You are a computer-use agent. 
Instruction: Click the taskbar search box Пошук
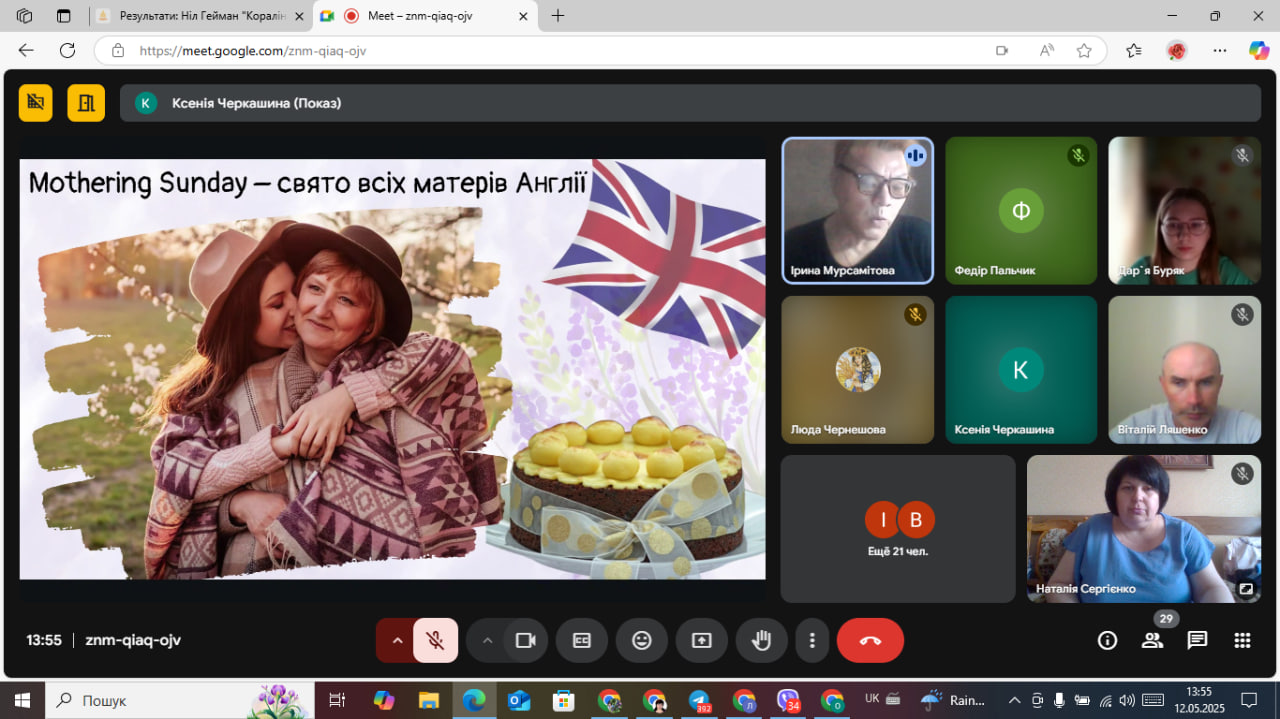click(x=180, y=700)
